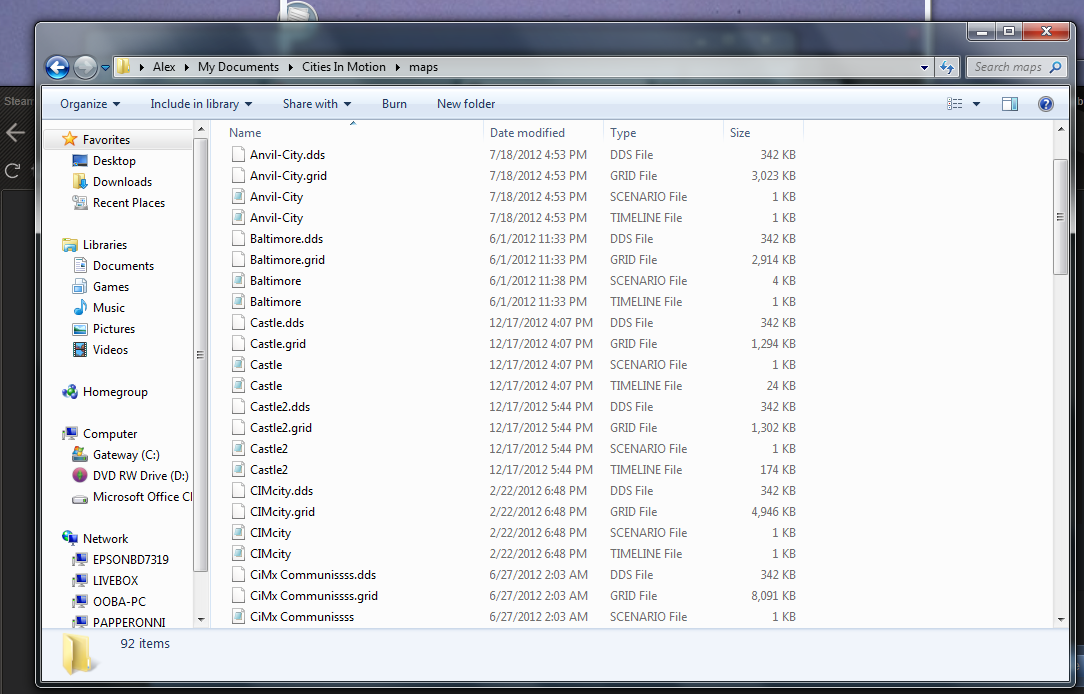Open recent locations arrow beside Forward button
Screen dimensions: 1084x694
point(105,68)
